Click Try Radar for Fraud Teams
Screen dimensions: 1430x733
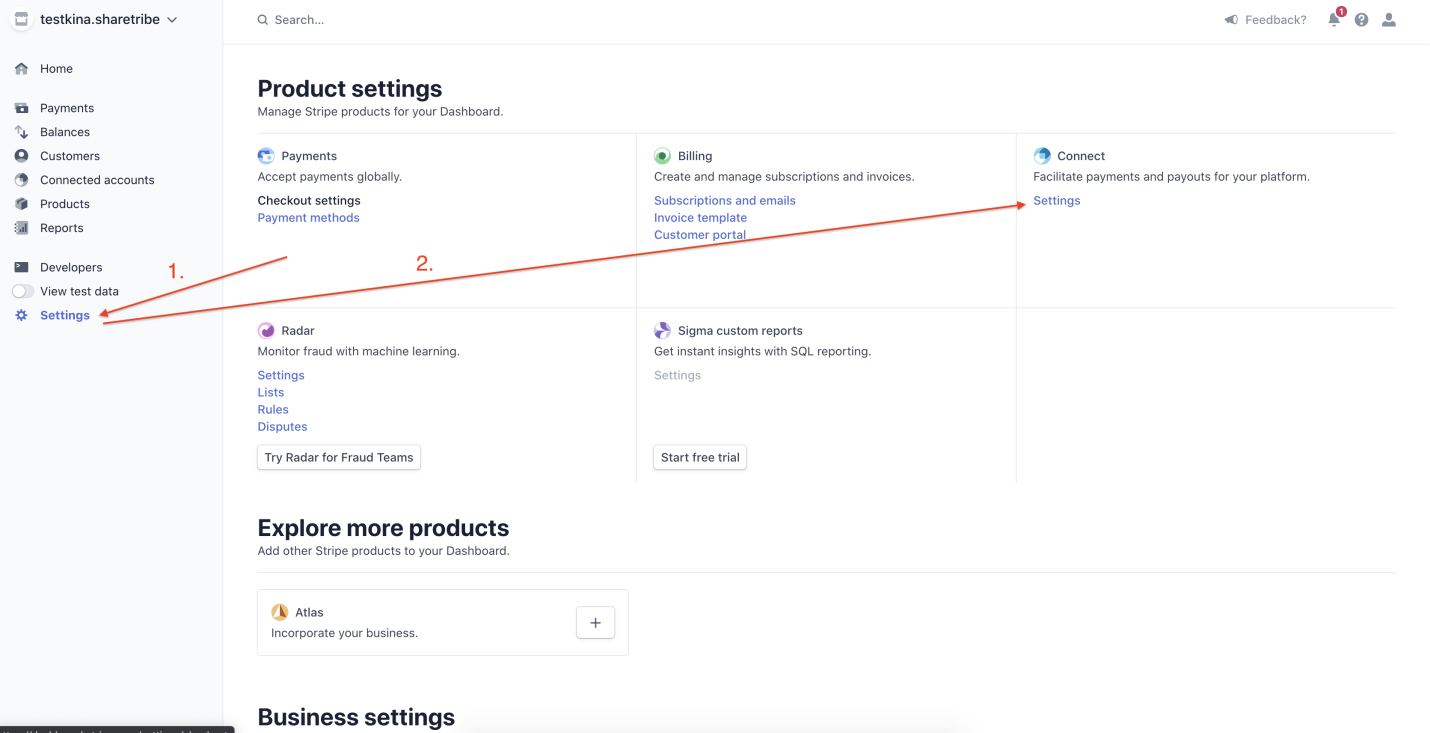click(338, 457)
